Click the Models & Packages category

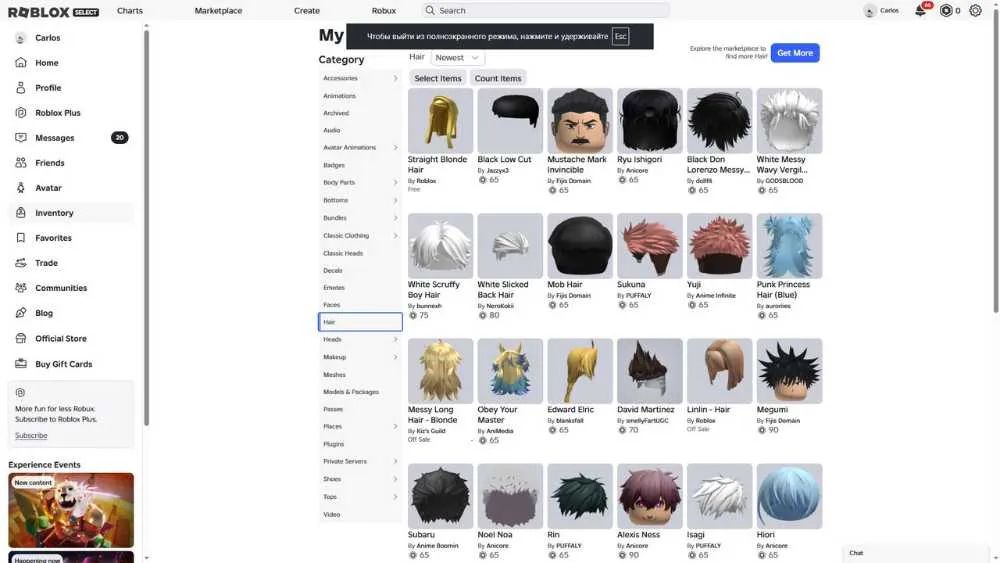click(x=351, y=392)
